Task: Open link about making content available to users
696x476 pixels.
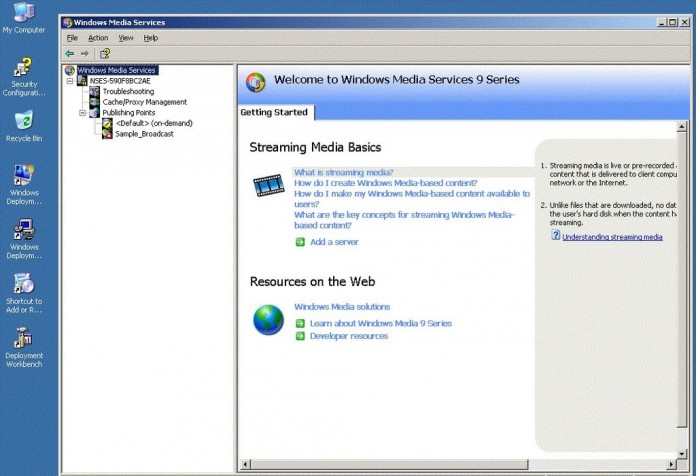Action: [412, 199]
